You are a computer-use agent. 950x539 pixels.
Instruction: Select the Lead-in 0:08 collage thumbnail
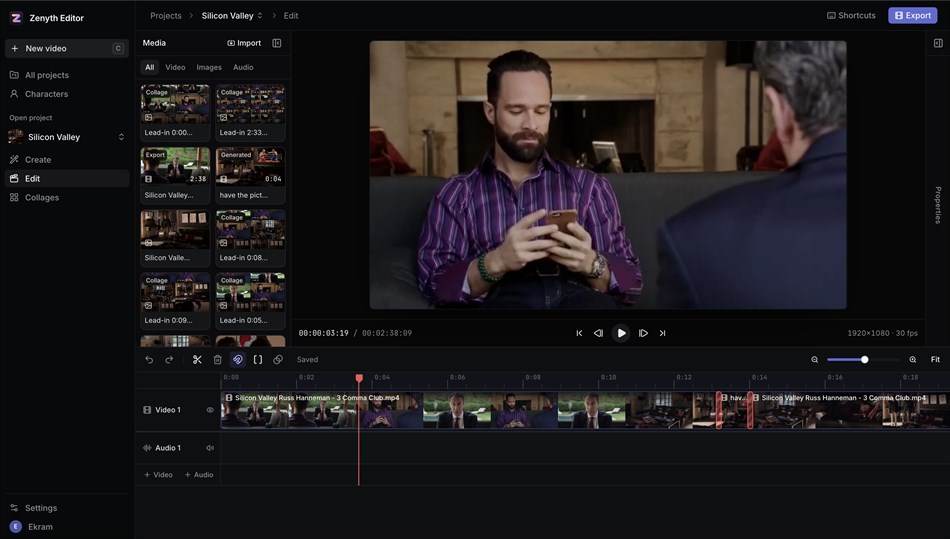tap(250, 238)
